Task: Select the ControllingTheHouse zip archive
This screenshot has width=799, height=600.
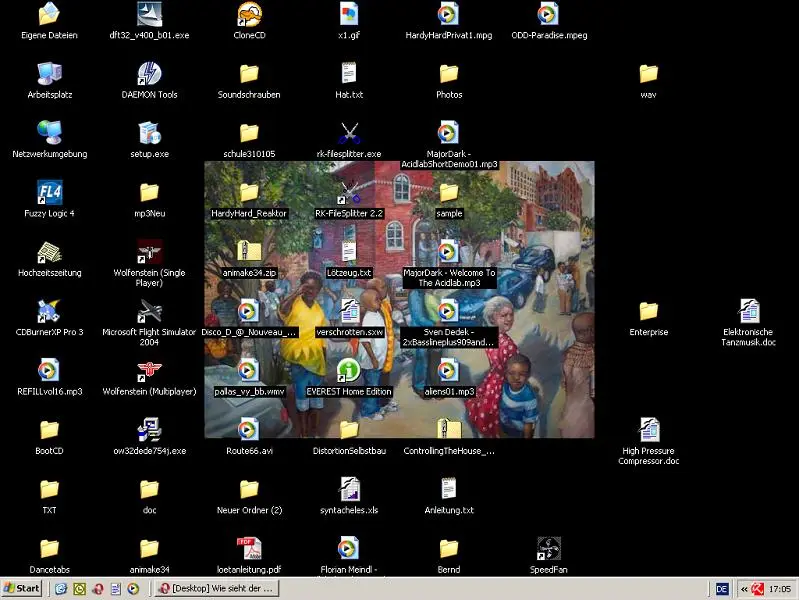Action: pos(448,430)
